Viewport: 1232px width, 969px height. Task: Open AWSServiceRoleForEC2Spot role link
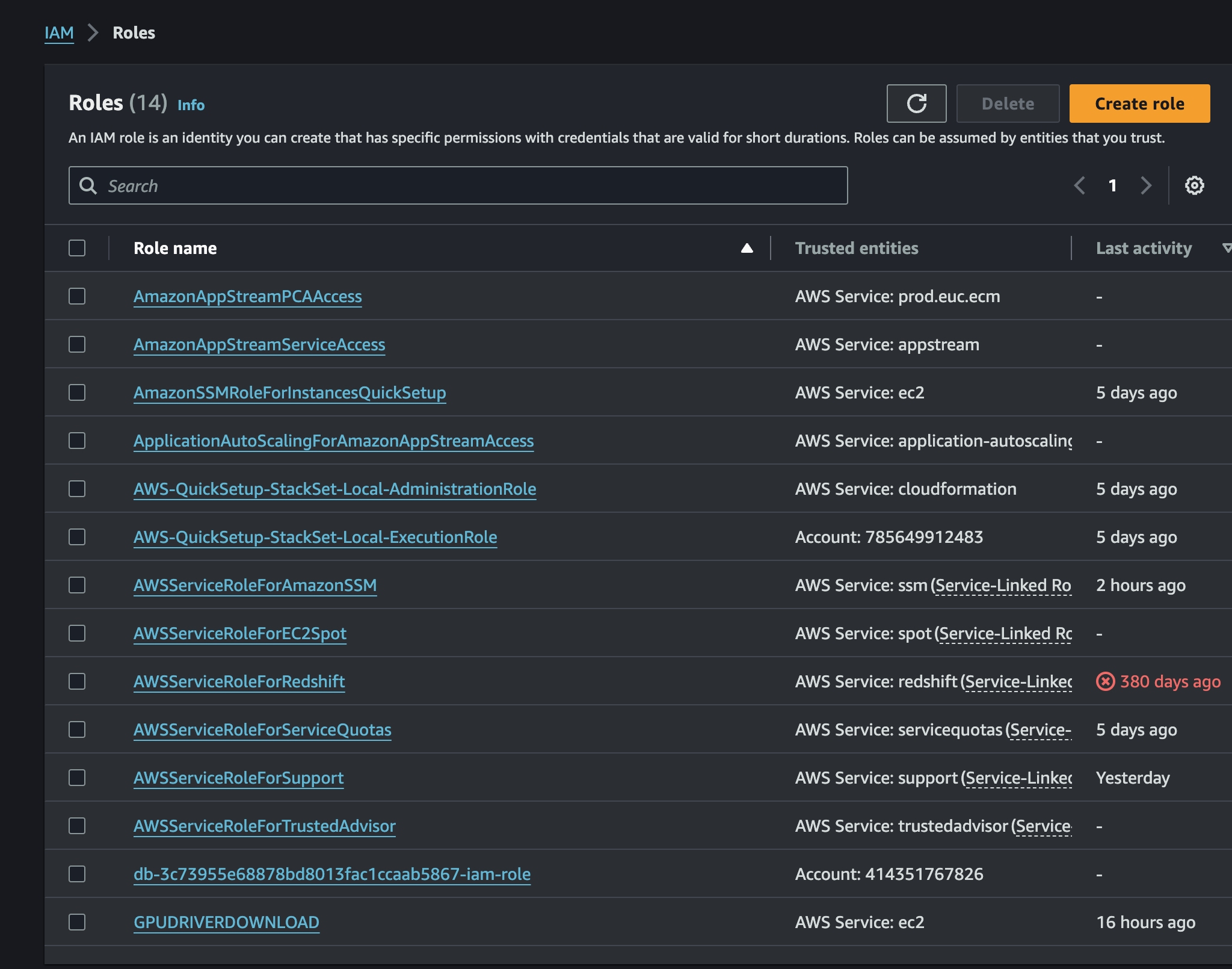pos(240,633)
